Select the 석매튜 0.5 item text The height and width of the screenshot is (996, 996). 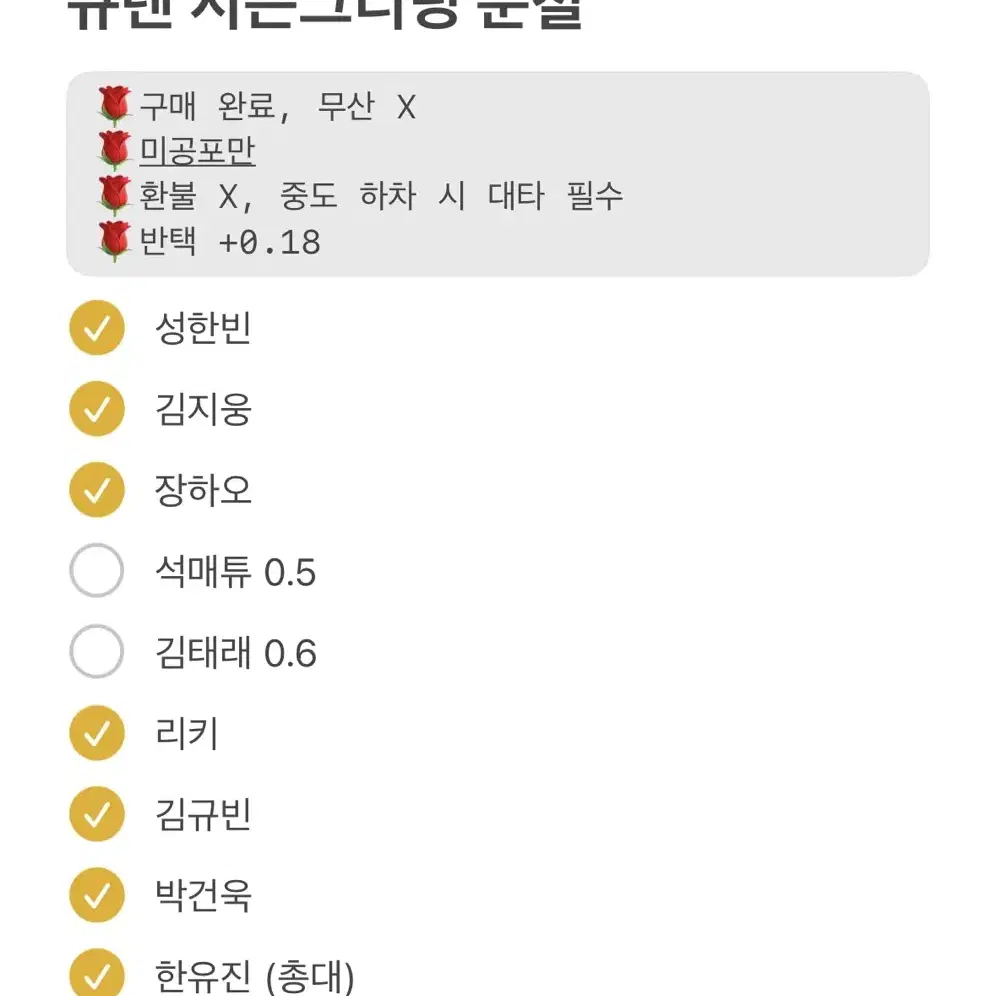coord(236,572)
